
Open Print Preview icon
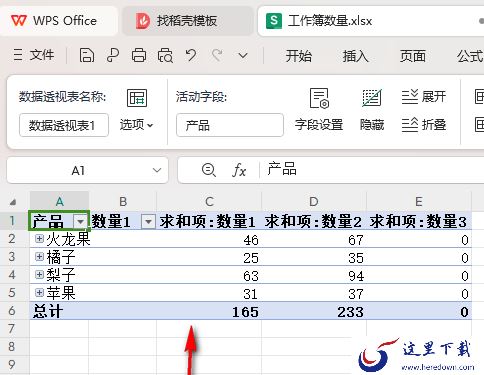[x=165, y=55]
